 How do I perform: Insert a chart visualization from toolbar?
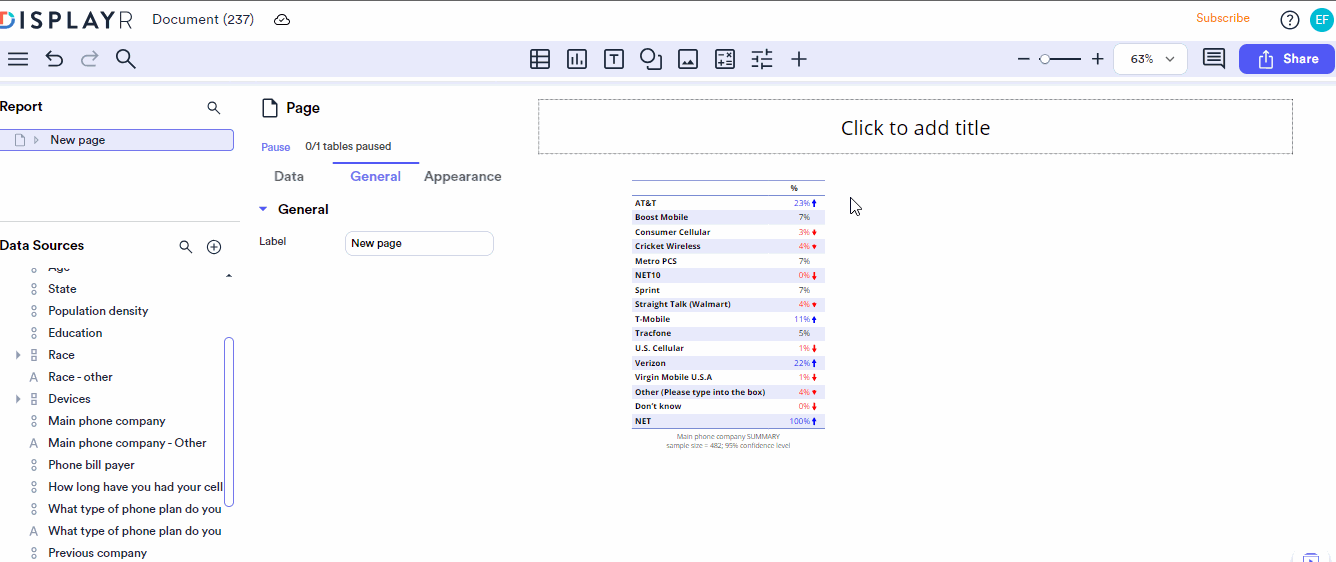click(x=577, y=59)
